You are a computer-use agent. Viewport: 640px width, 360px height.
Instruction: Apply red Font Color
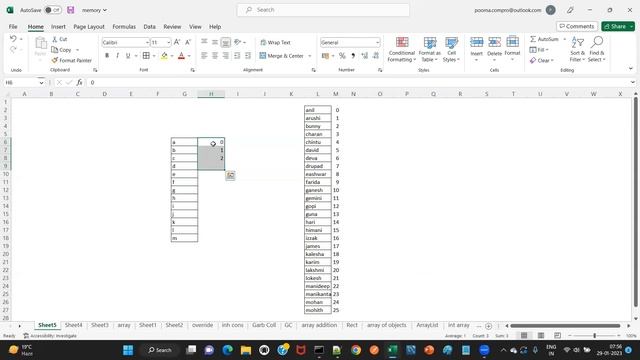point(182,56)
